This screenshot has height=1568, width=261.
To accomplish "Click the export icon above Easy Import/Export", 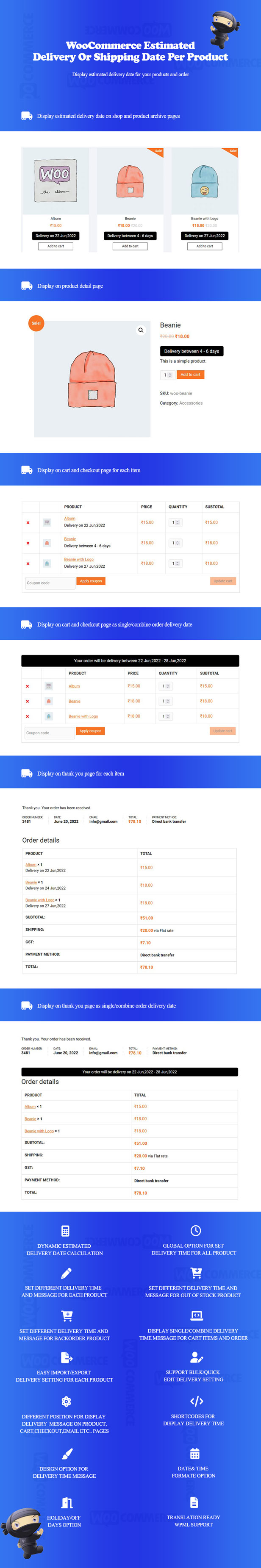I will [x=67, y=1357].
